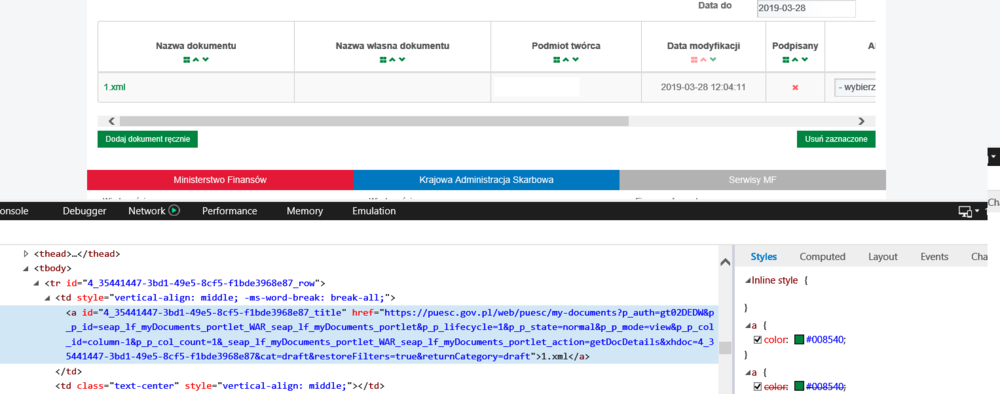Collapse the Inline style section
Viewport: 1000px width, 394px height.
point(748,280)
